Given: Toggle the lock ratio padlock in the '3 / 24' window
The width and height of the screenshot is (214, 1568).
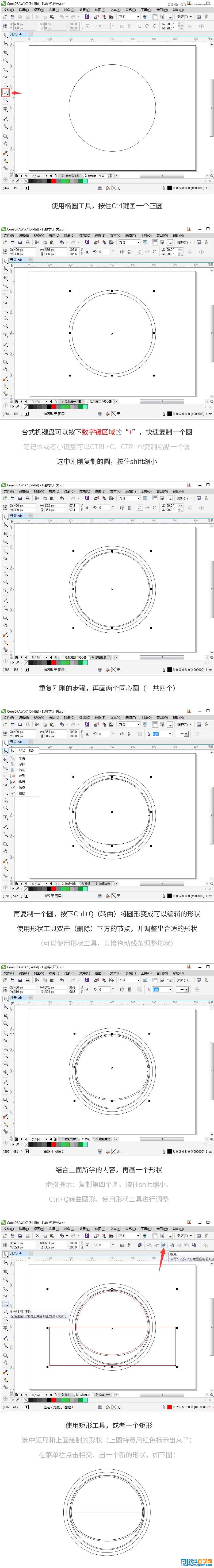Looking at the screenshot, I should pos(87,251).
